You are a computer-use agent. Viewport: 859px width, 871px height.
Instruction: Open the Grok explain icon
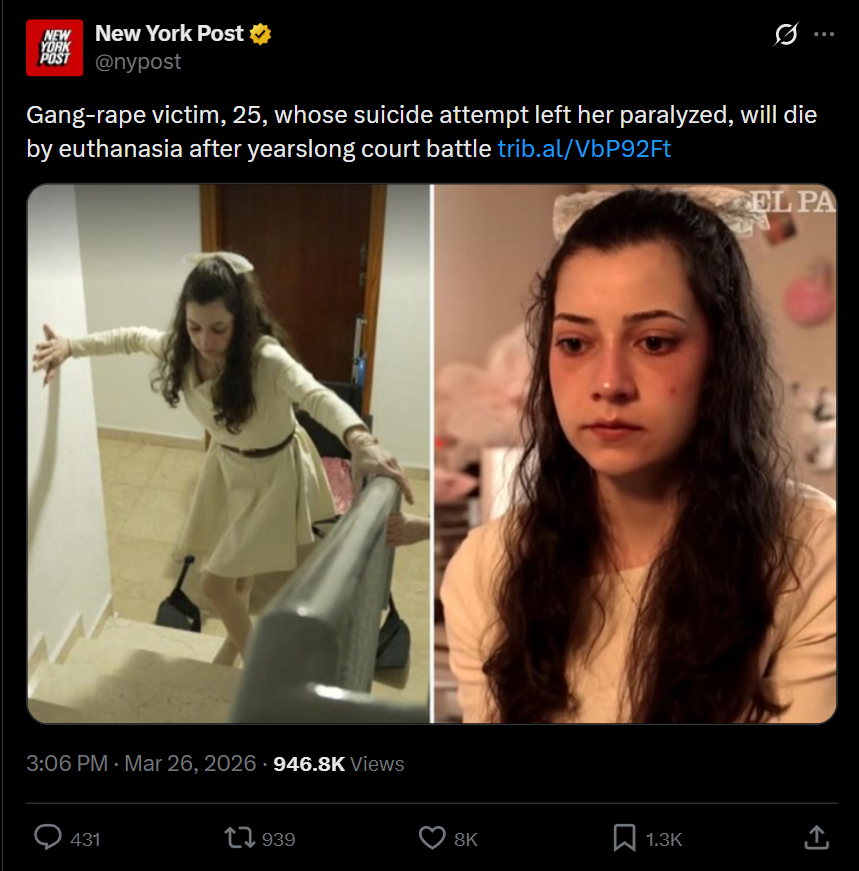786,34
